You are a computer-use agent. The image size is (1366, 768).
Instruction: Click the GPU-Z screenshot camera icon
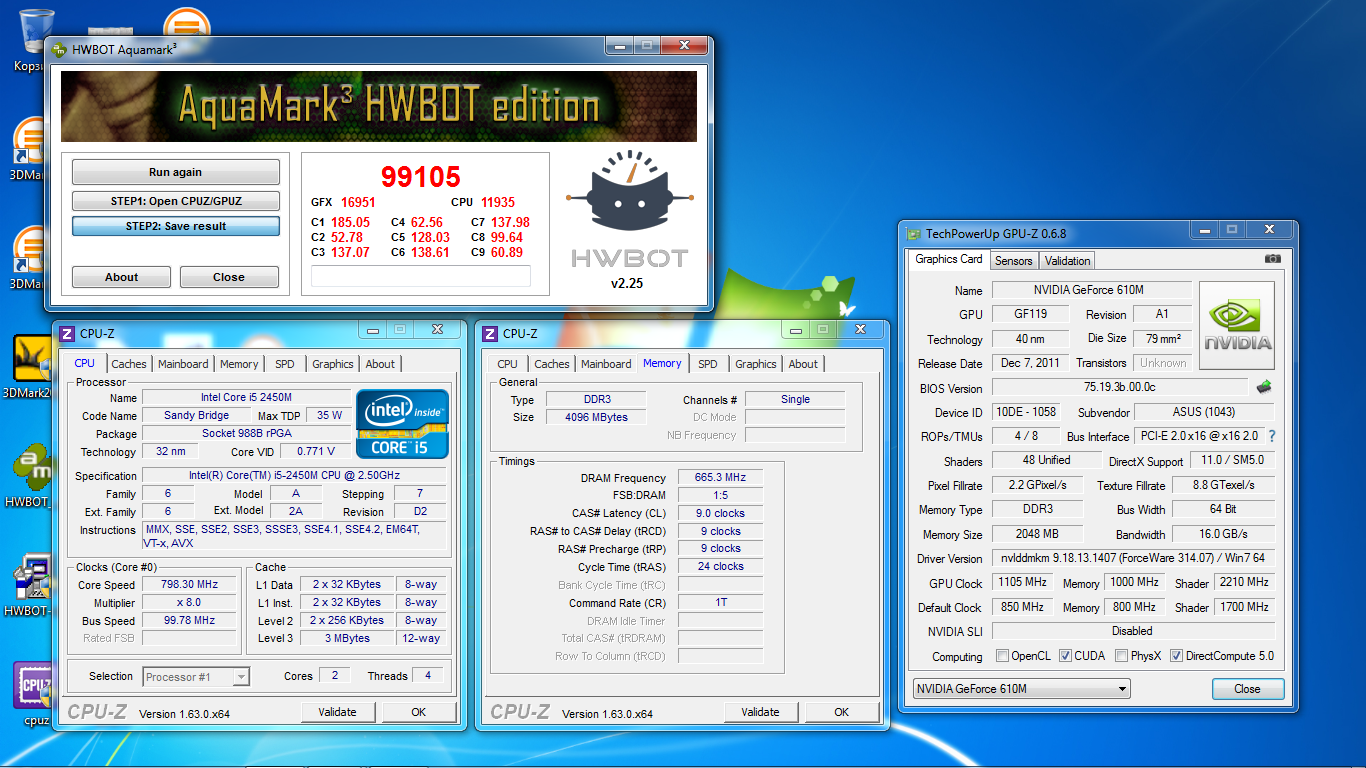(1272, 259)
